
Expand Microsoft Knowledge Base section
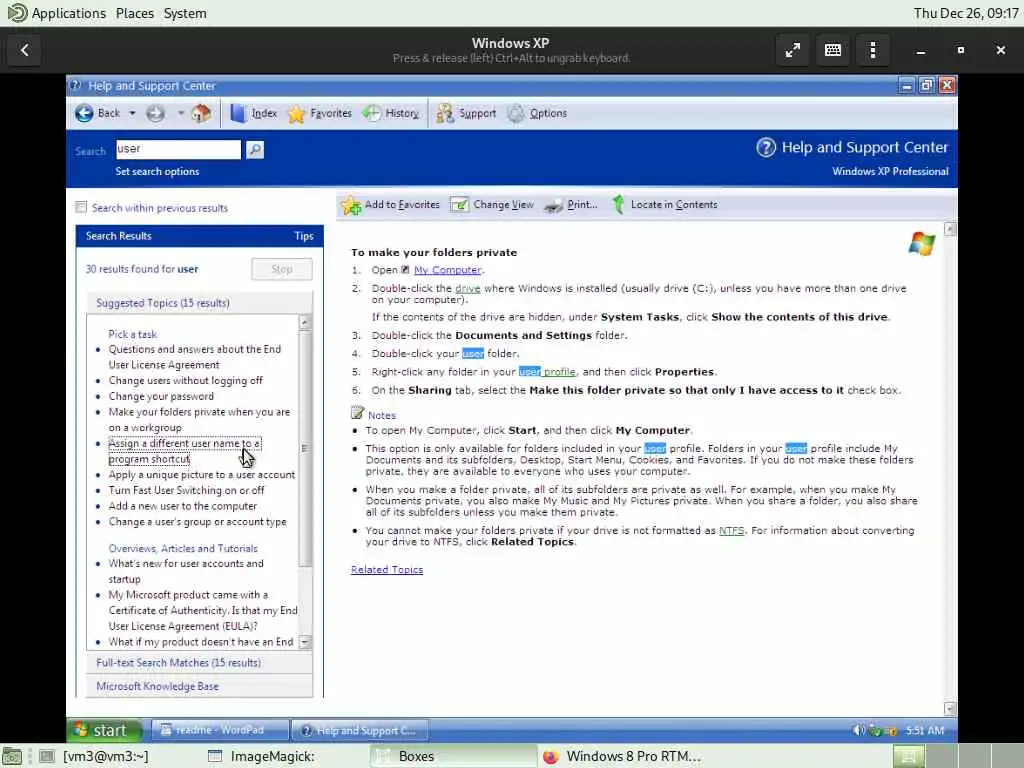pos(199,686)
